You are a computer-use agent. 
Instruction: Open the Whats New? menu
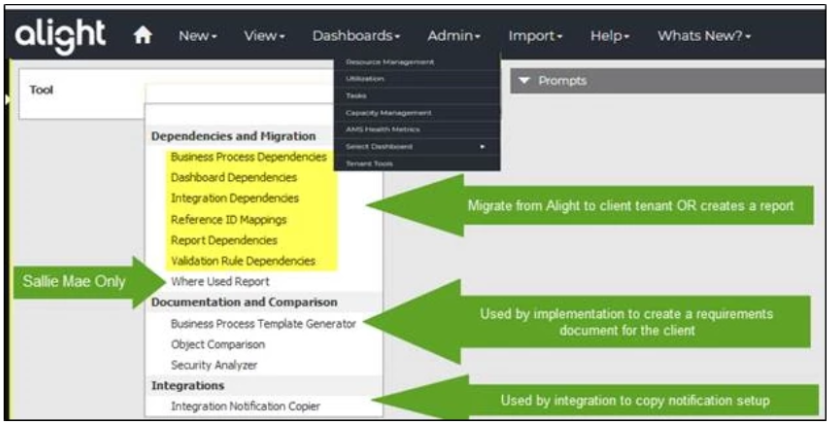pos(704,36)
